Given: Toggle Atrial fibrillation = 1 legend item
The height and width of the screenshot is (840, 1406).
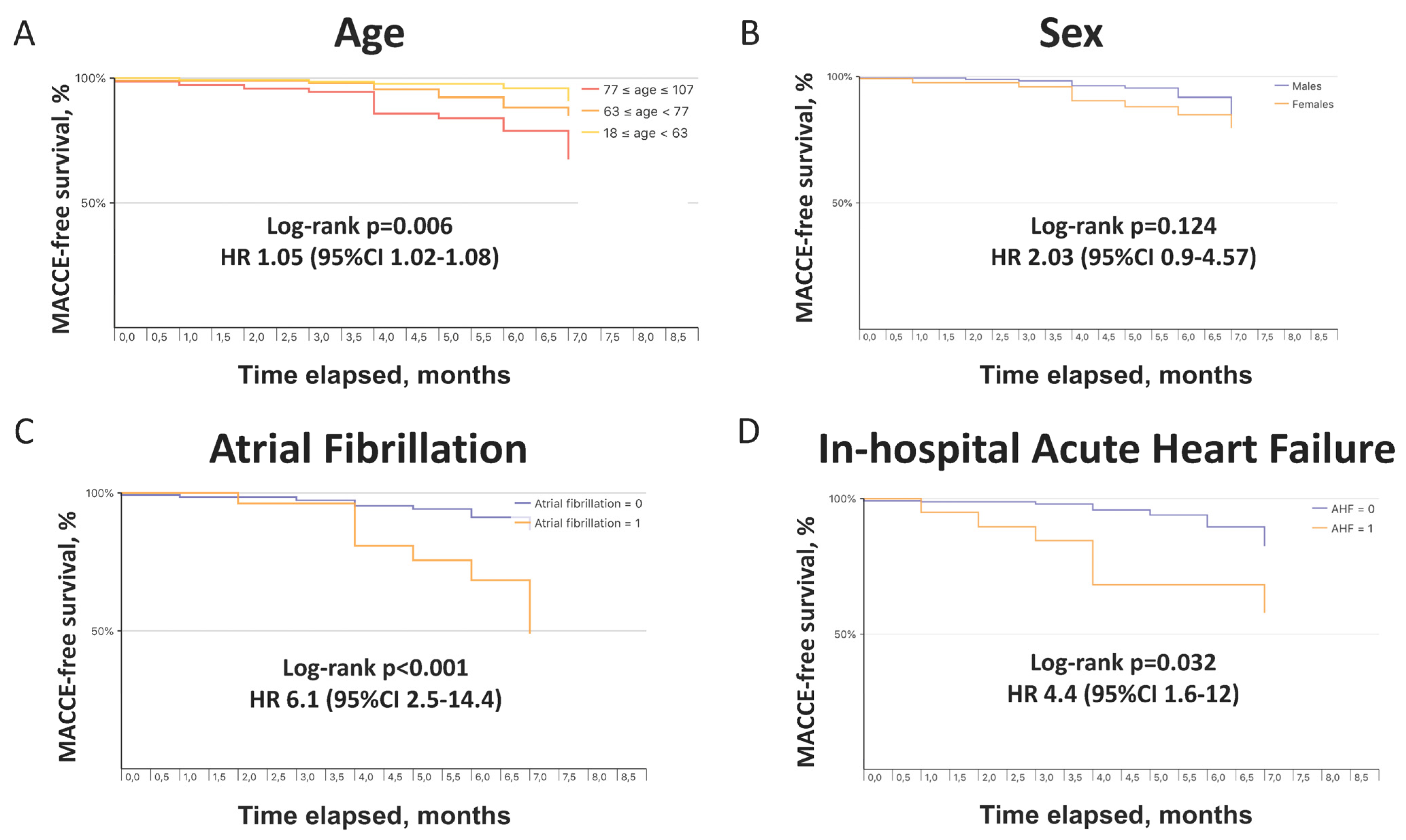Looking at the screenshot, I should (x=577, y=523).
